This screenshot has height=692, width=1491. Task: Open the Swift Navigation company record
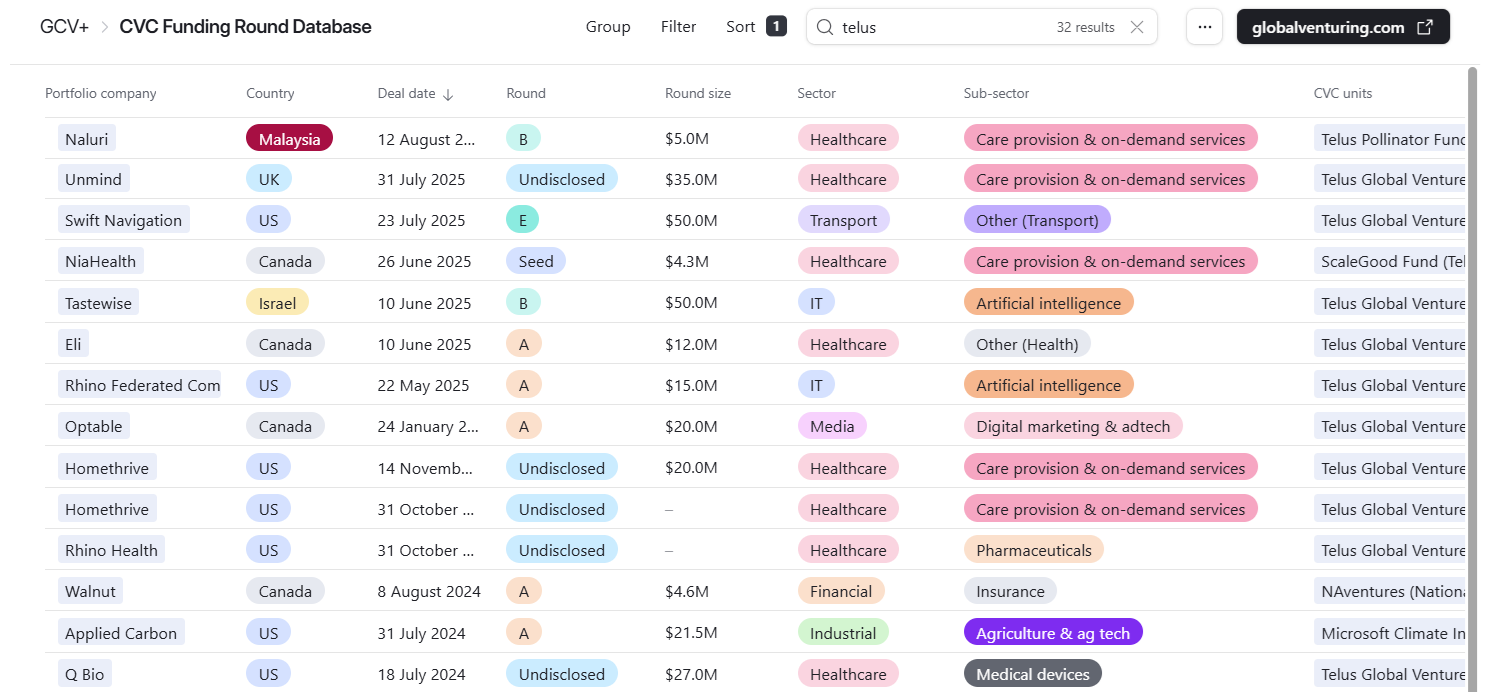(123, 220)
